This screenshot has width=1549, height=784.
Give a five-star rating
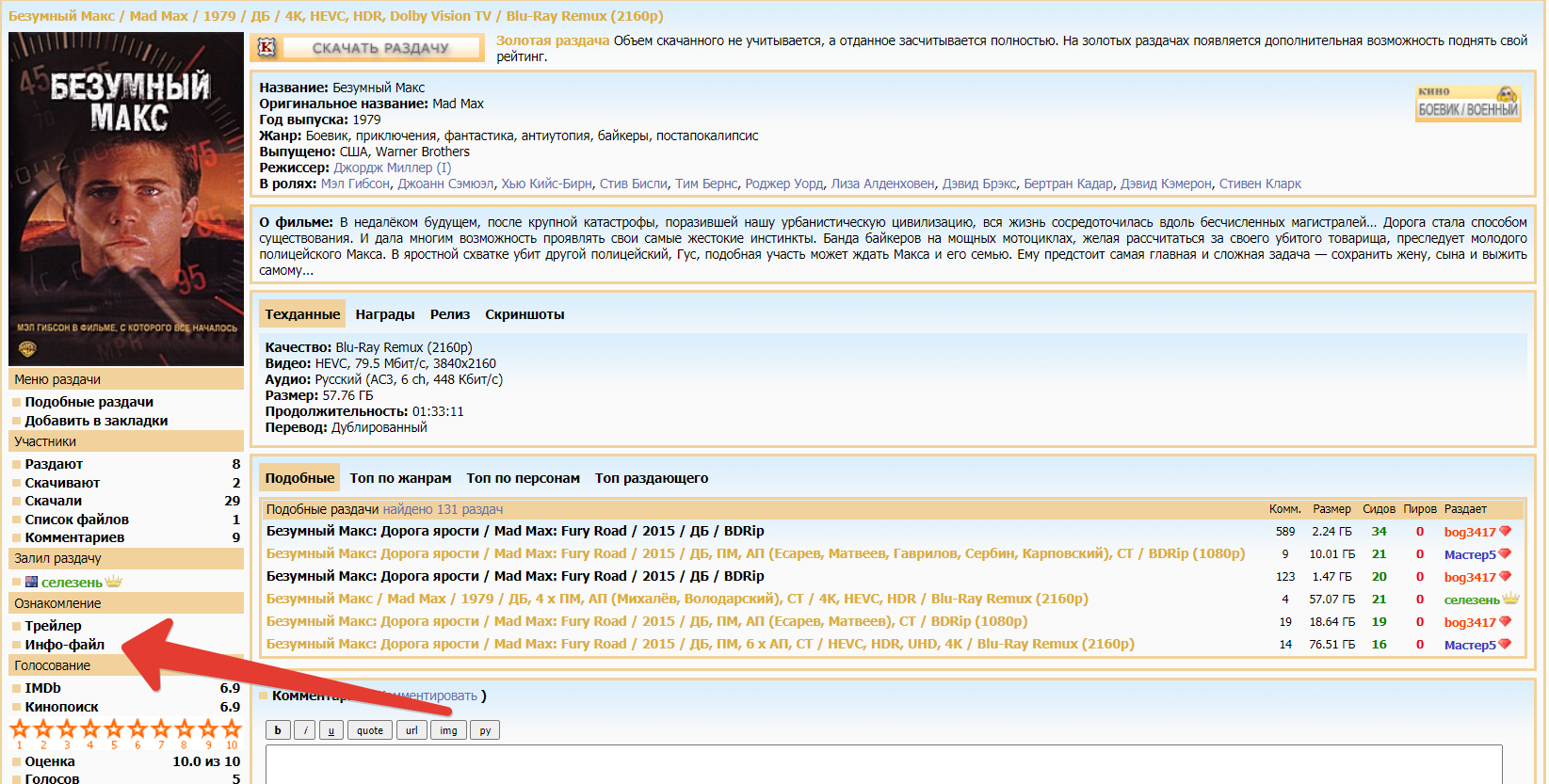[114, 729]
